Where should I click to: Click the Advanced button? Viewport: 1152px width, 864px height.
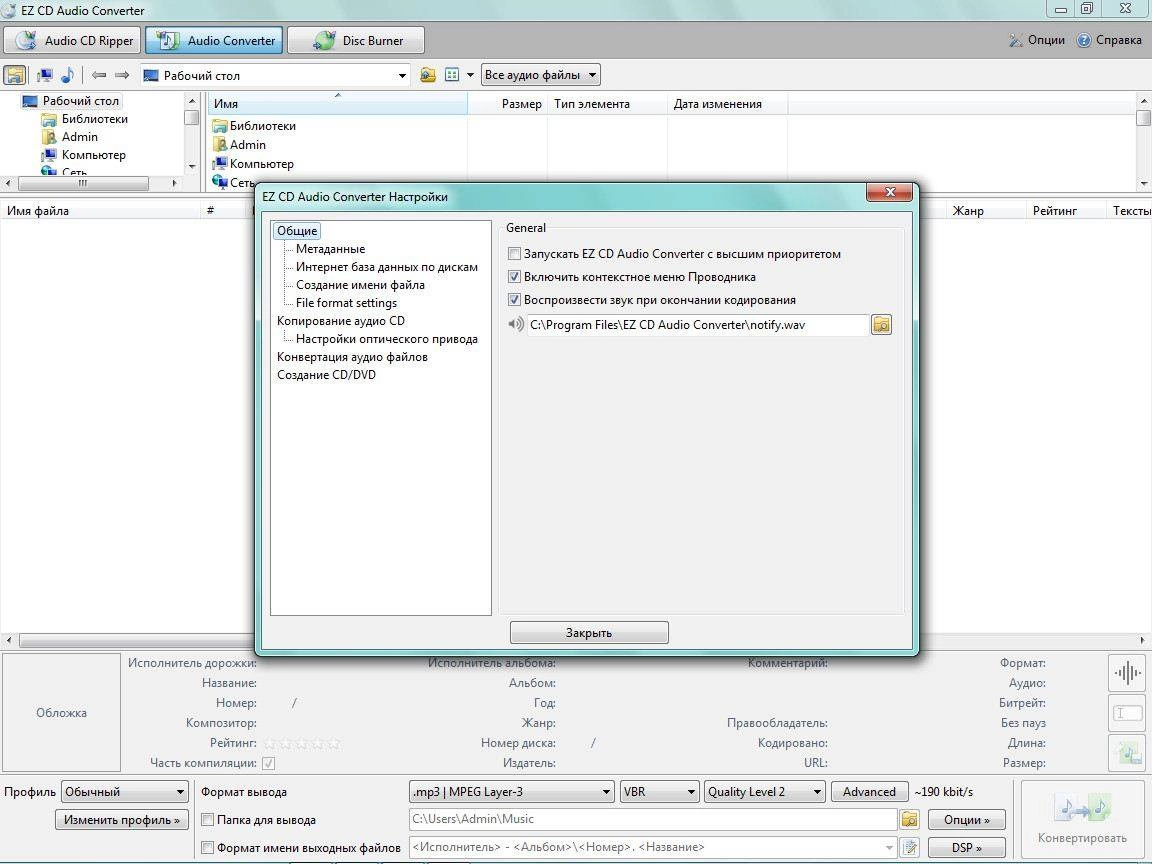pos(869,792)
